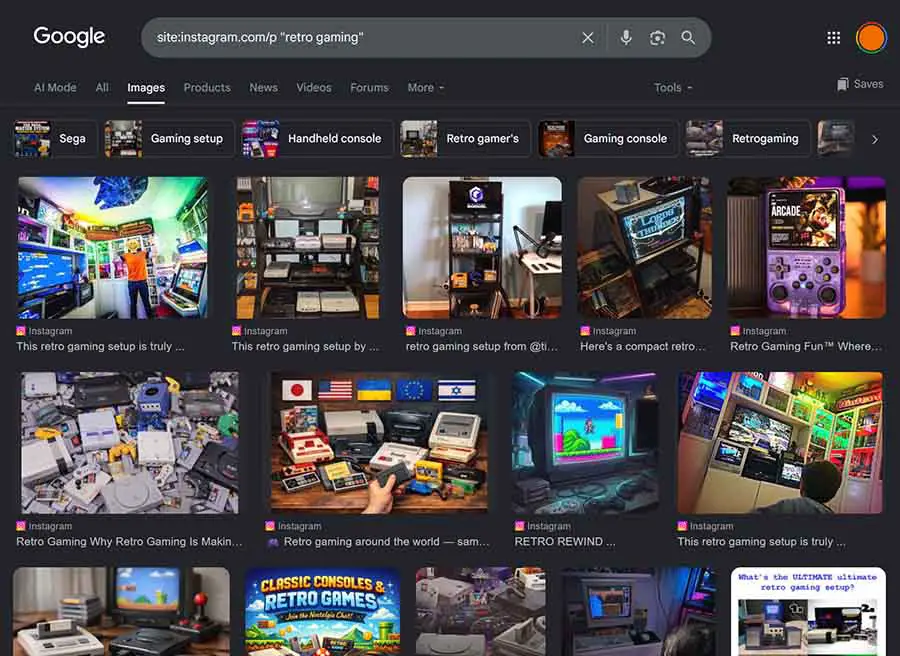Open the purple ARCADE handheld thumbnail
Viewport: 900px width, 656px height.
click(806, 247)
